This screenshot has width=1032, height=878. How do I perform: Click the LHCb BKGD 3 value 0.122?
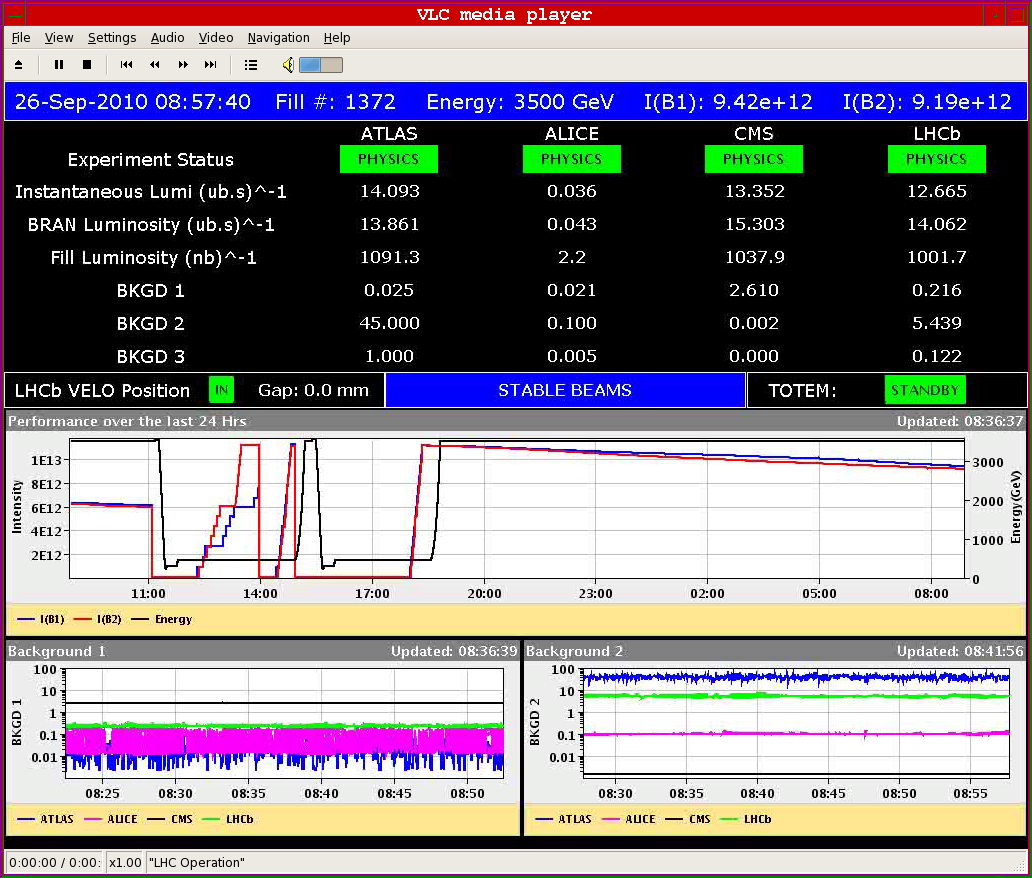[x=937, y=356]
